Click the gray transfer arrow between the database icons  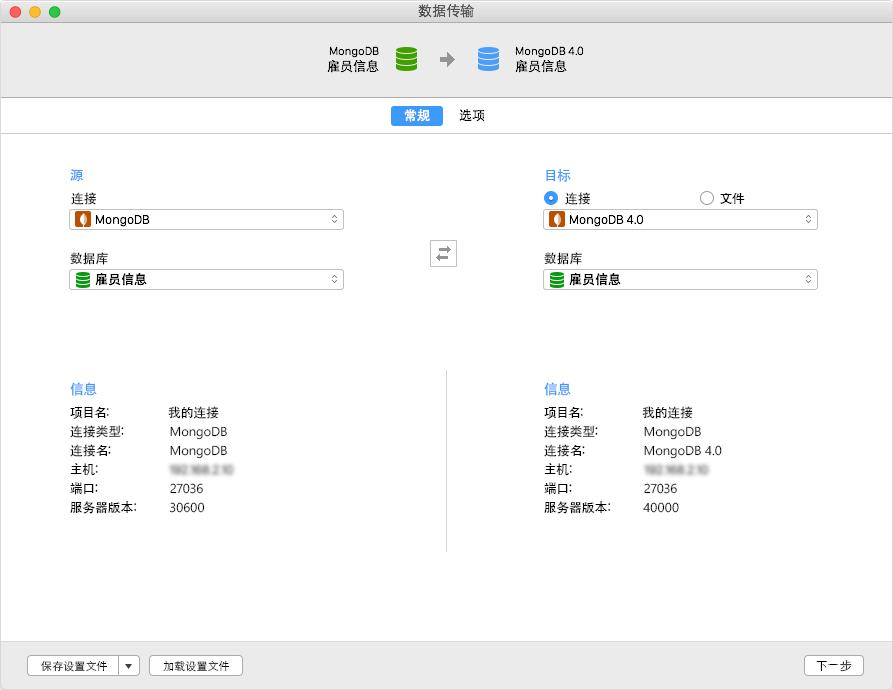[446, 59]
